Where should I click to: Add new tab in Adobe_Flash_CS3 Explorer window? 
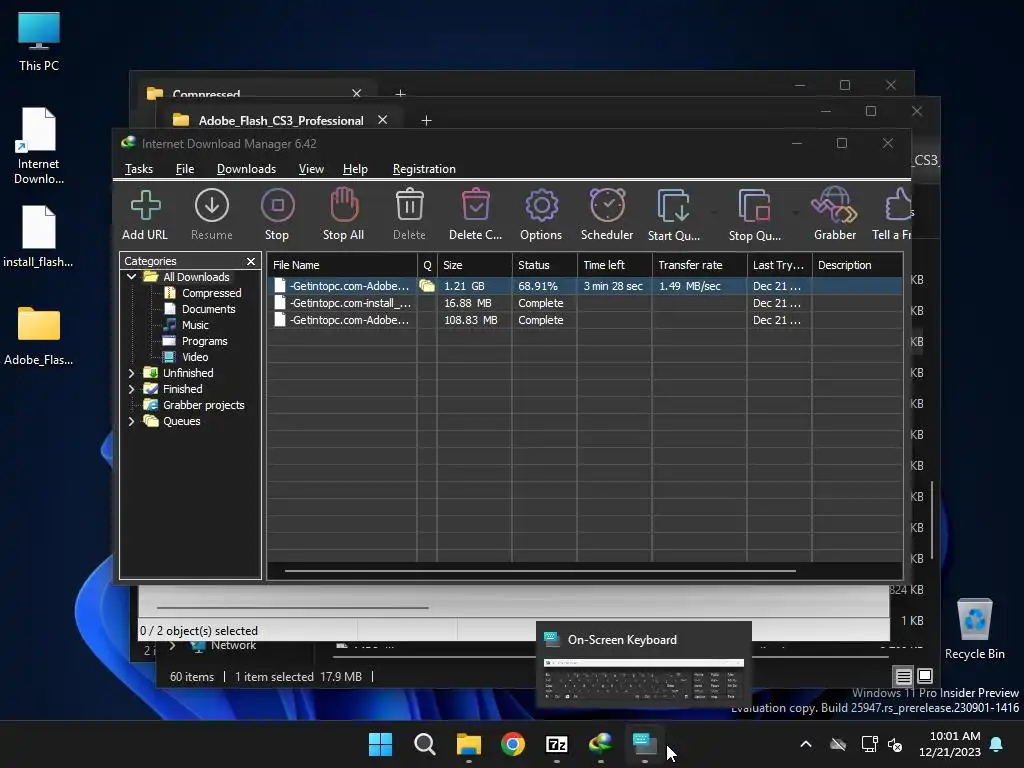[x=426, y=120]
